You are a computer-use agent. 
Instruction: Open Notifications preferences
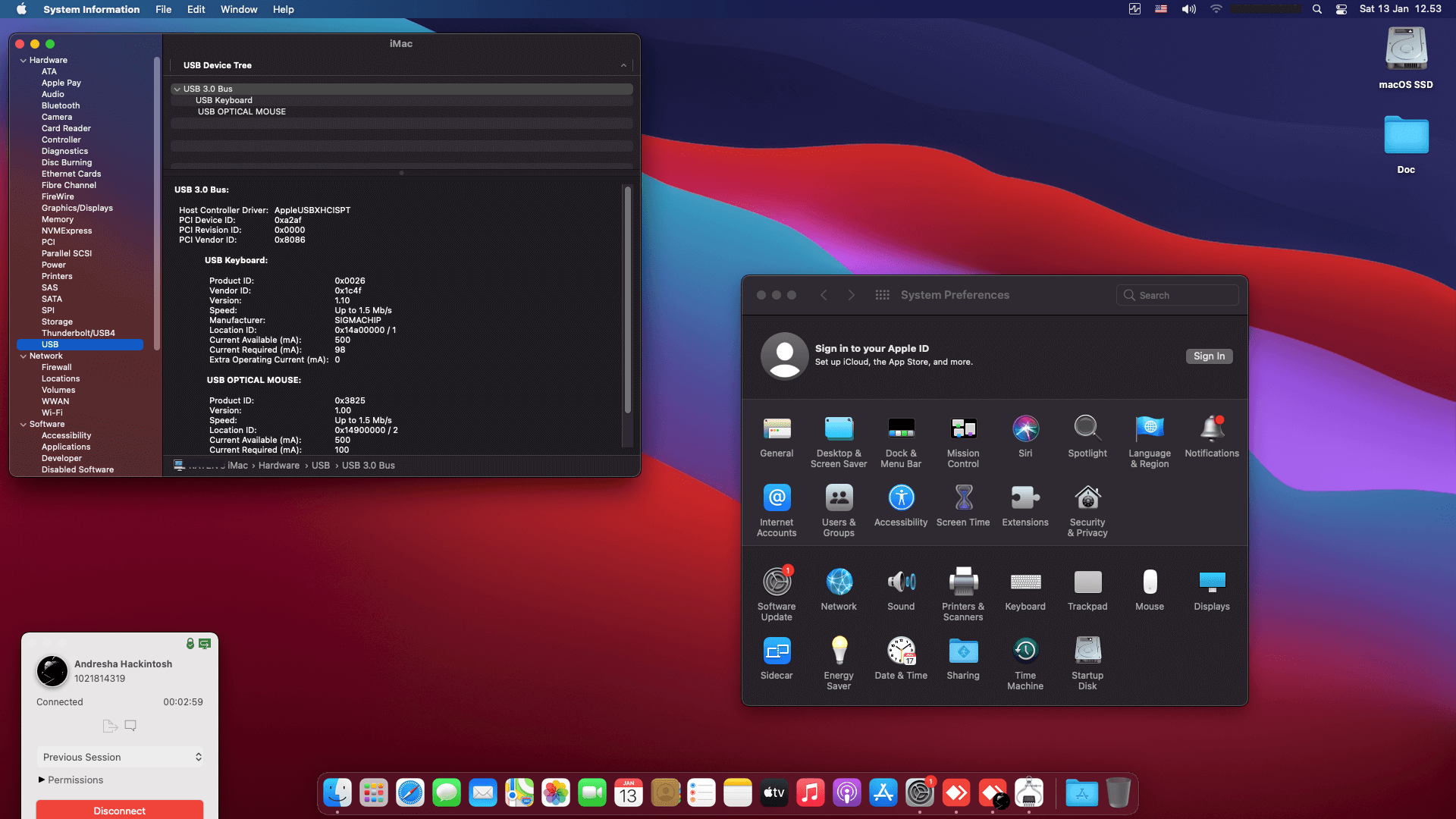(1212, 437)
